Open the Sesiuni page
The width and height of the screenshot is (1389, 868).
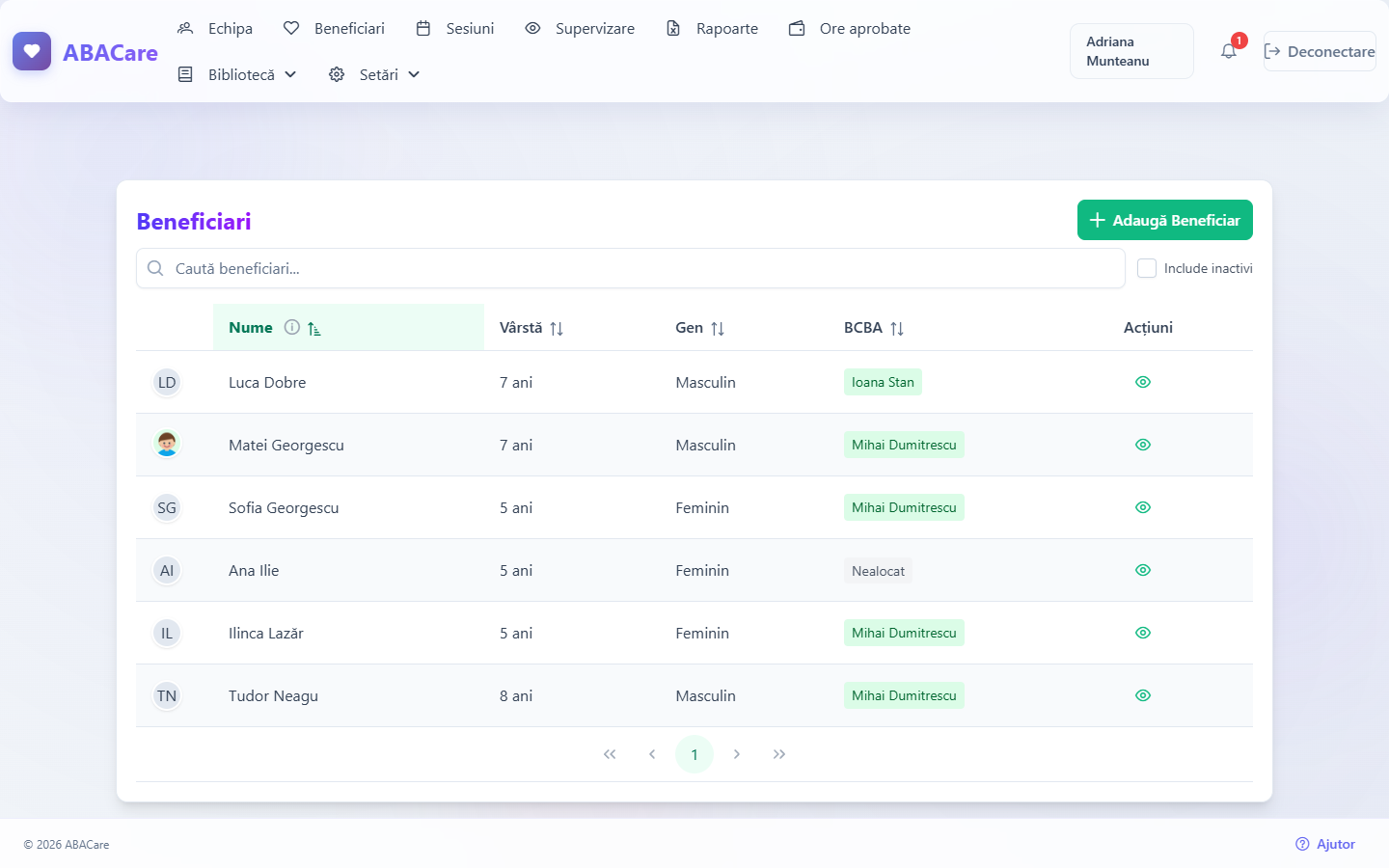(x=454, y=28)
